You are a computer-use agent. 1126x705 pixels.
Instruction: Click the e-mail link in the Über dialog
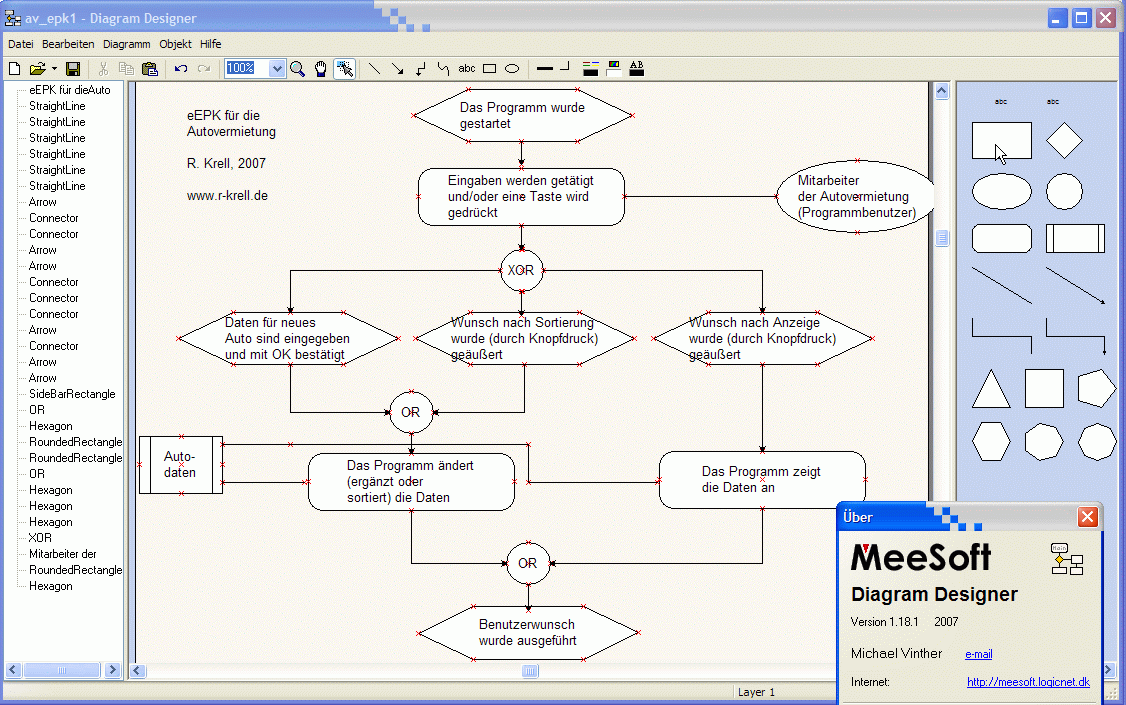click(978, 654)
